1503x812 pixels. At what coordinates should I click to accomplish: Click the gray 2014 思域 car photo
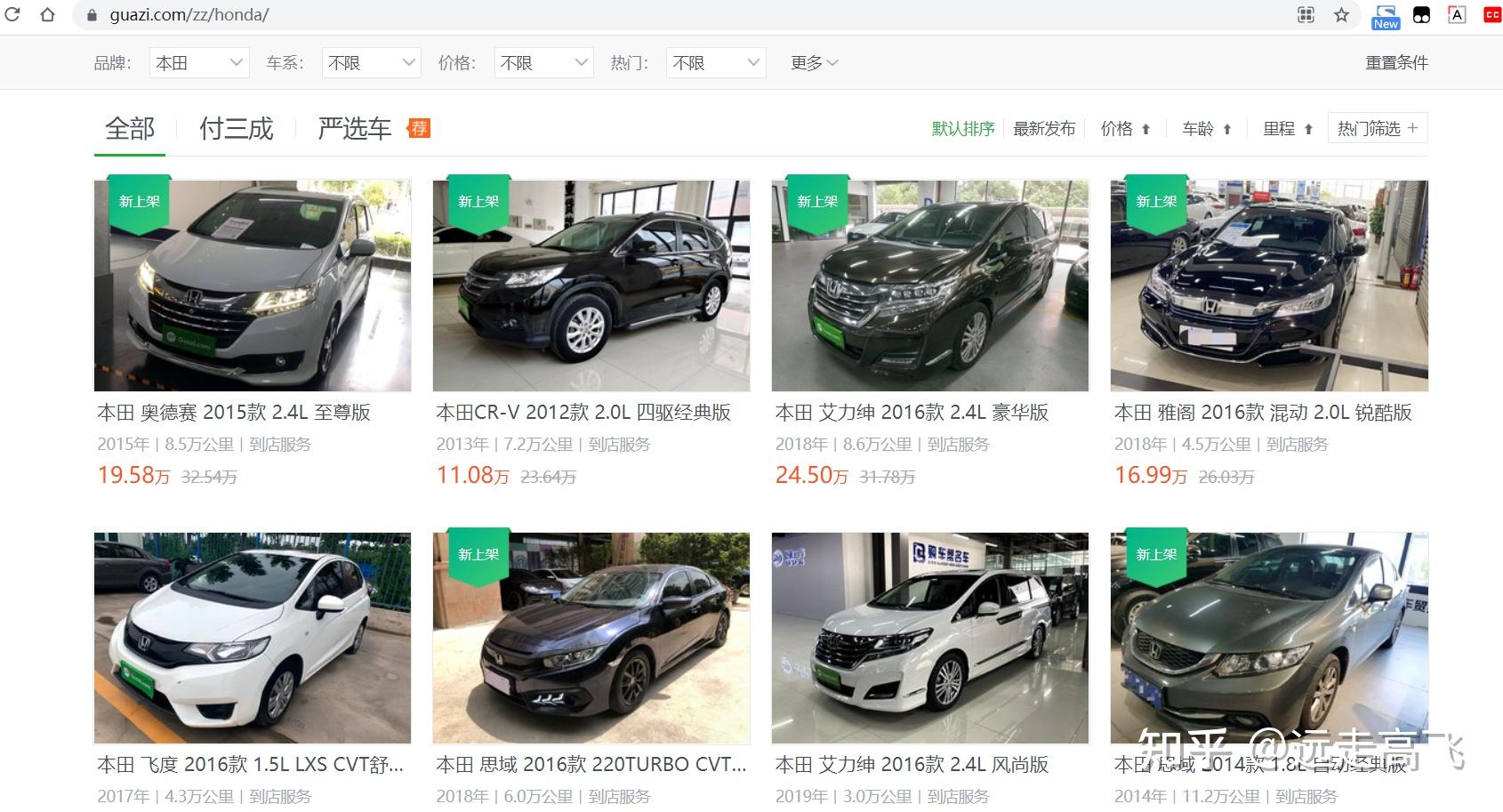tap(1269, 638)
